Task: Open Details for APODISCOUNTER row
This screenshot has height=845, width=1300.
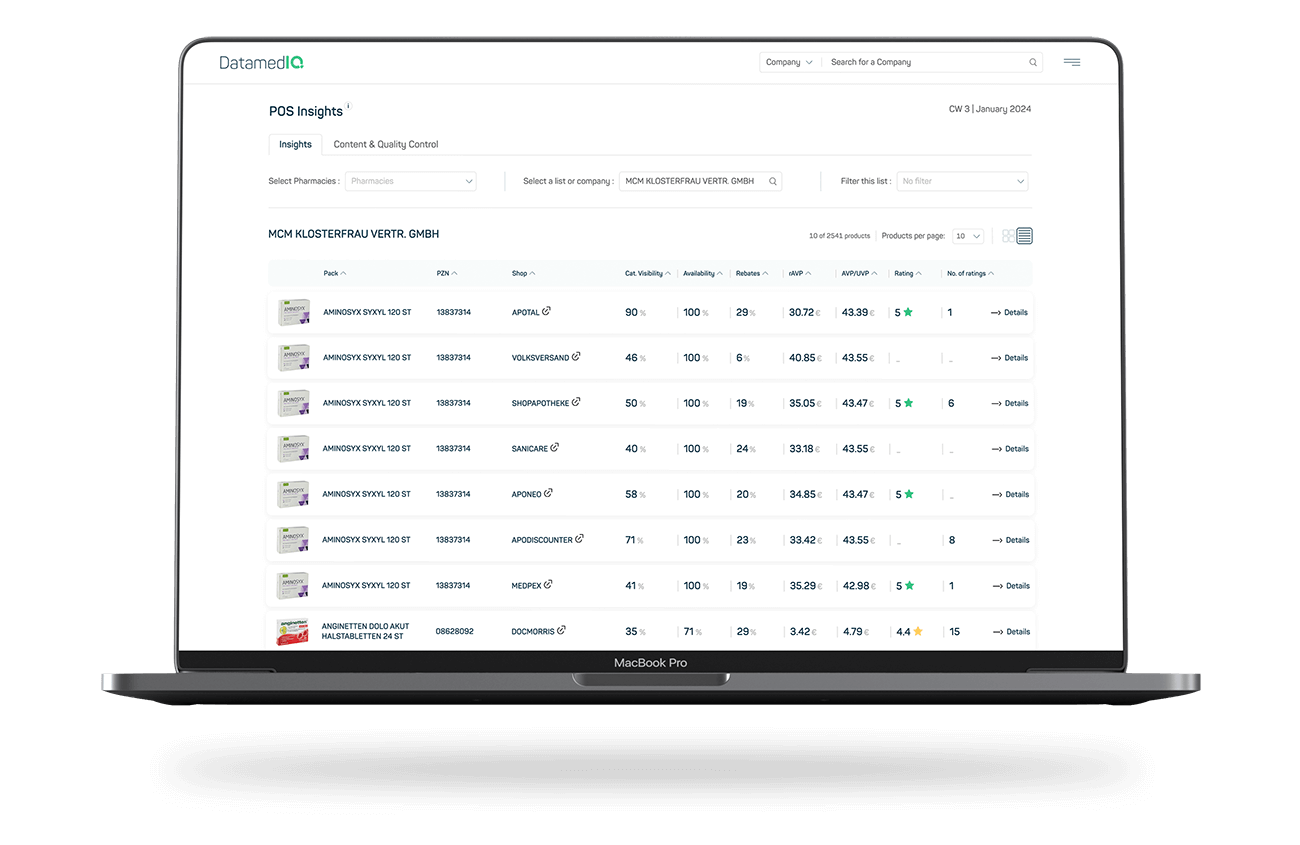Action: coord(1009,540)
